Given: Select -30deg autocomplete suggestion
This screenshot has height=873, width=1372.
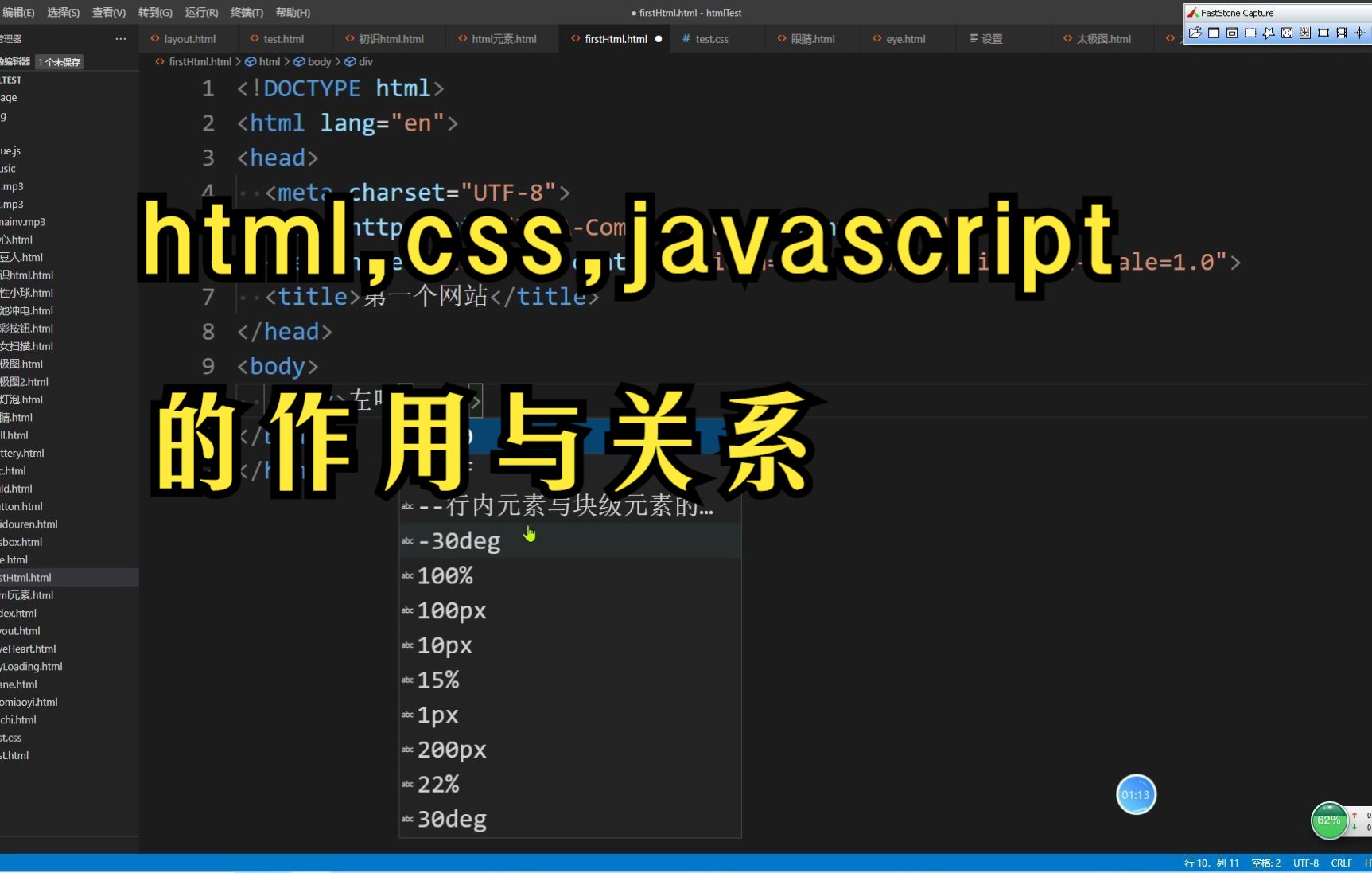Looking at the screenshot, I should tap(569, 541).
